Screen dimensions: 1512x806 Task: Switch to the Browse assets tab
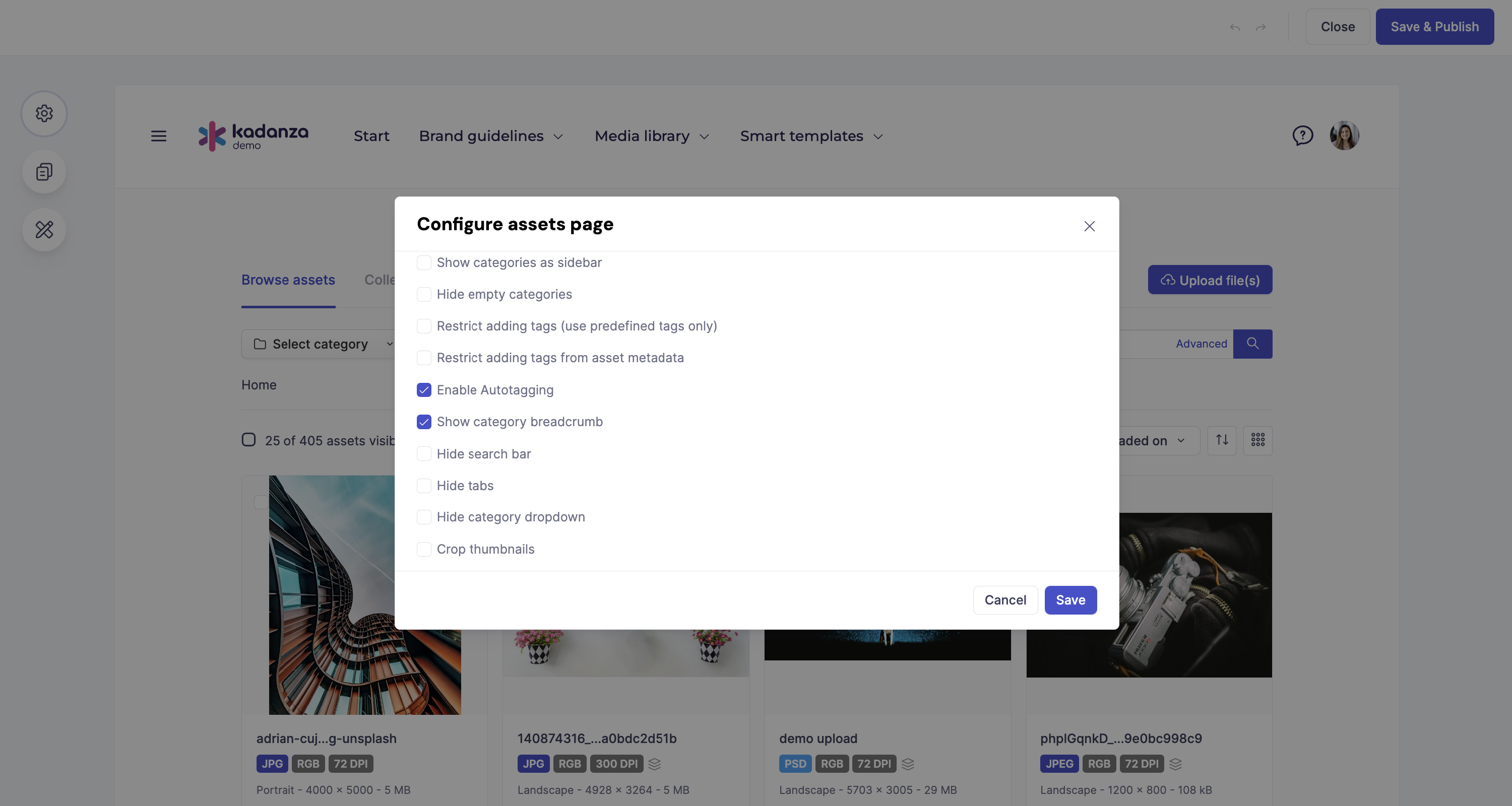point(288,280)
